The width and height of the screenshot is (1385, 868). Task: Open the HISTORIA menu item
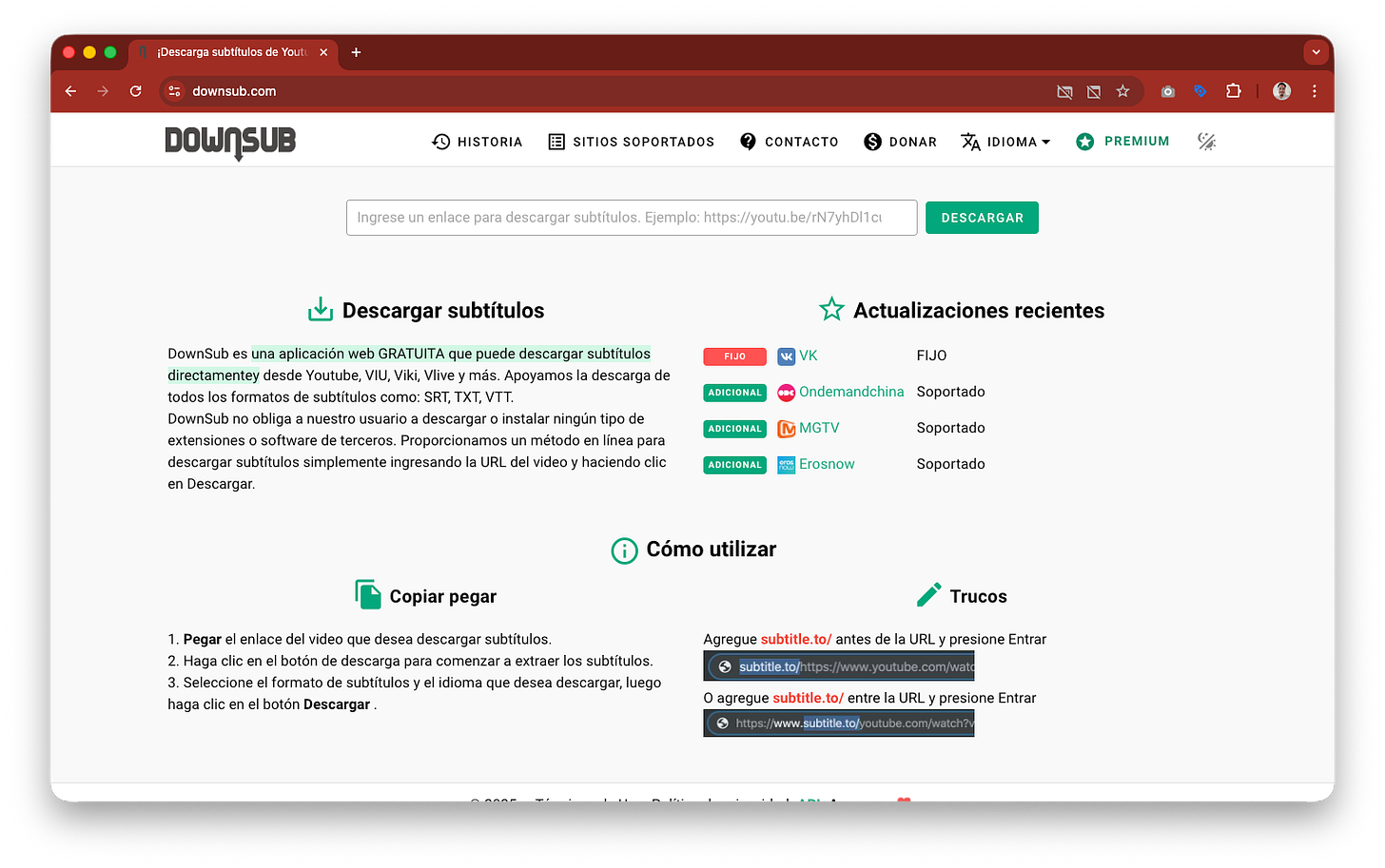(477, 142)
